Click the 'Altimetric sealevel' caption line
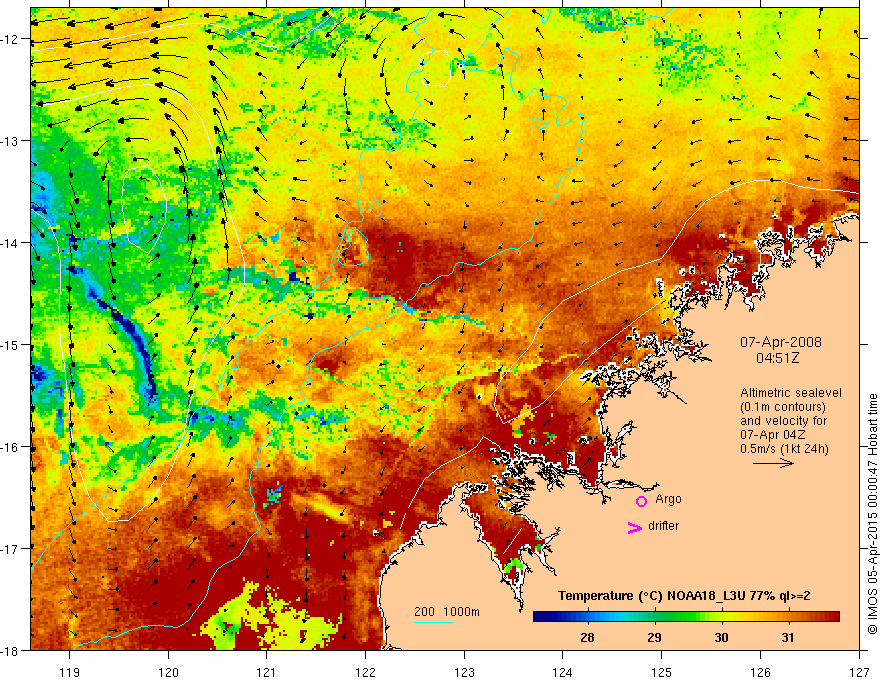 [x=791, y=393]
